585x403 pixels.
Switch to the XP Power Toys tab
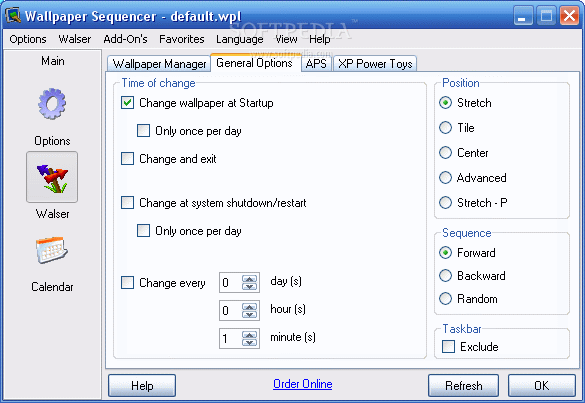tap(375, 64)
